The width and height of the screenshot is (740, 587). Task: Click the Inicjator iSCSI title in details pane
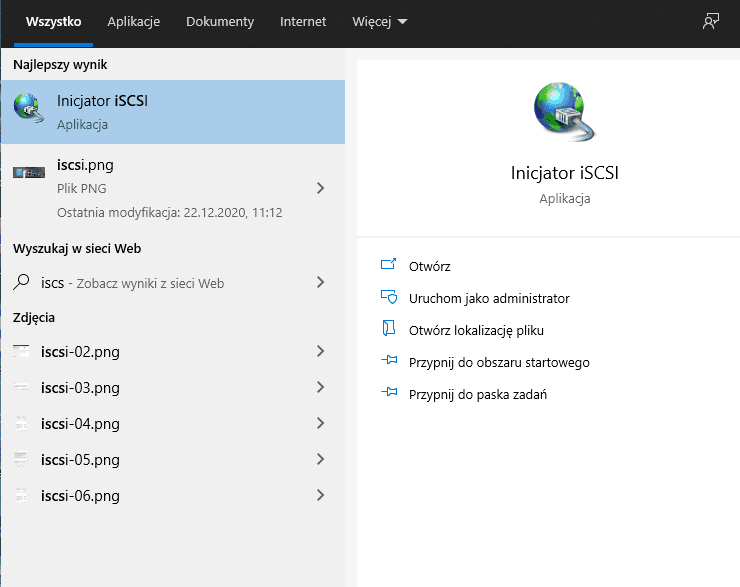click(564, 173)
